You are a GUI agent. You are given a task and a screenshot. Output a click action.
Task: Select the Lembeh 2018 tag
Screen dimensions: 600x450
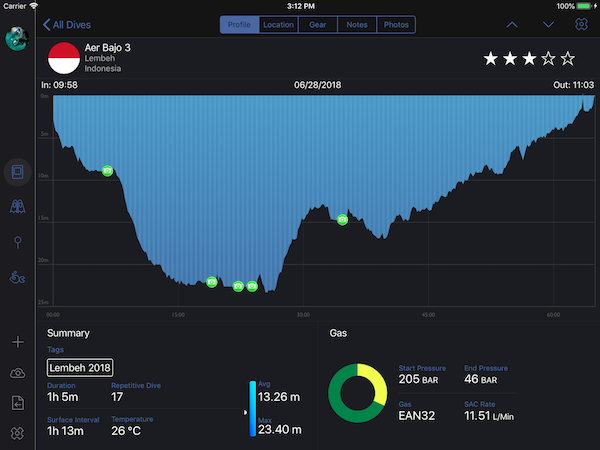pyautogui.click(x=81, y=368)
